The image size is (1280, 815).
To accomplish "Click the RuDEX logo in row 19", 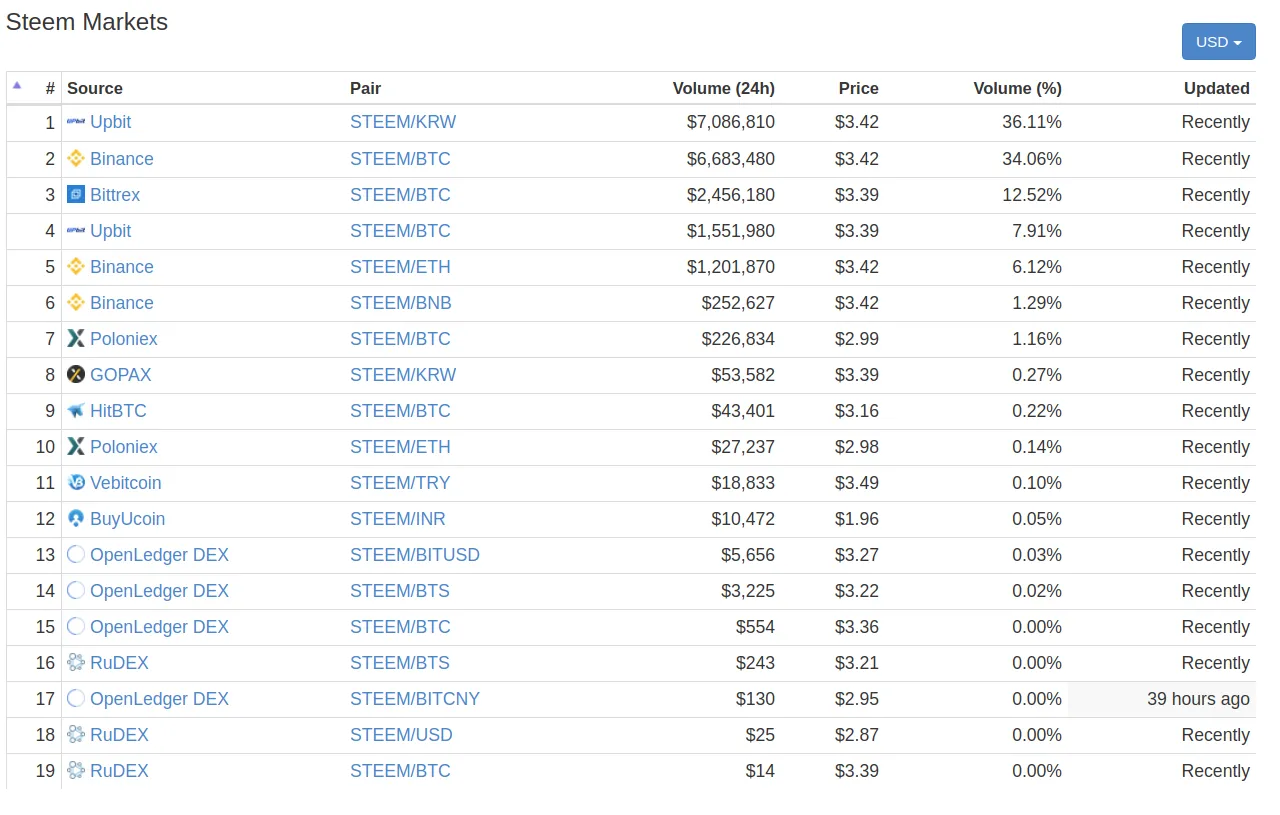I will tap(76, 770).
